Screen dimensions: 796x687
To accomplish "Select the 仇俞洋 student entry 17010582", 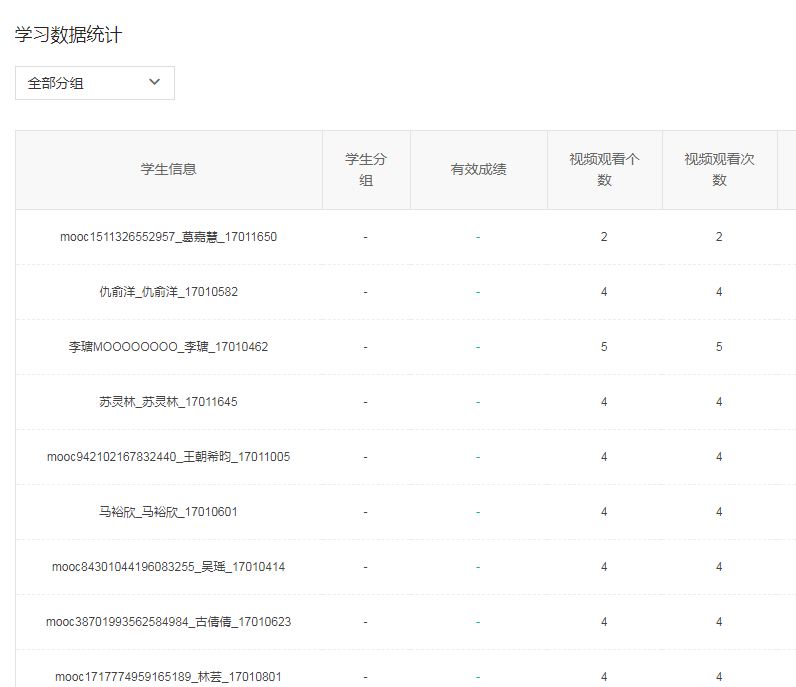I will click(168, 292).
